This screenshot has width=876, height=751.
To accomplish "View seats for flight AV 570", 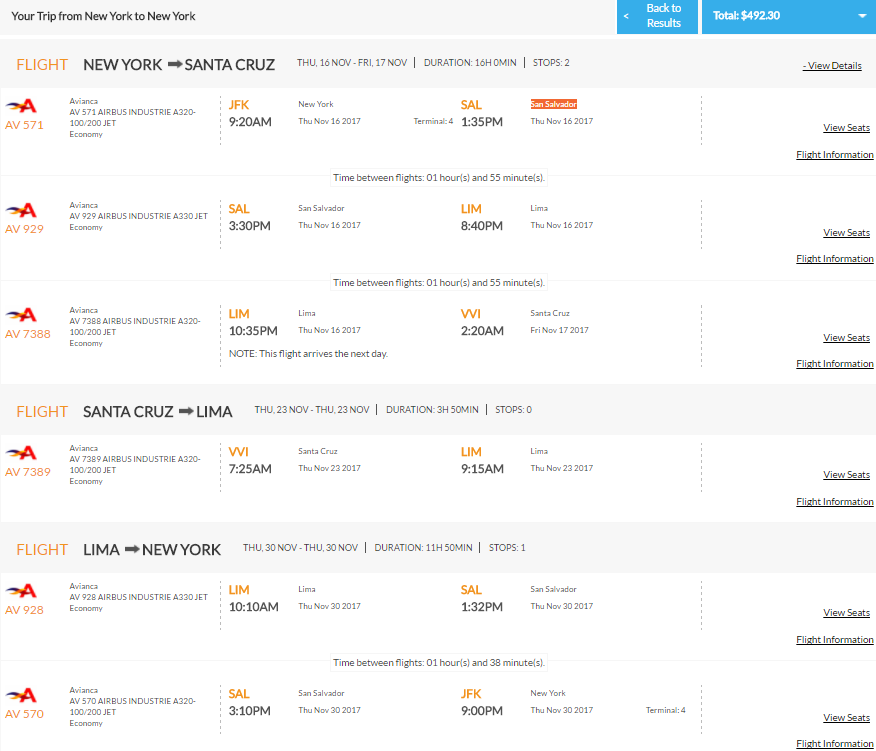I will (x=846, y=717).
